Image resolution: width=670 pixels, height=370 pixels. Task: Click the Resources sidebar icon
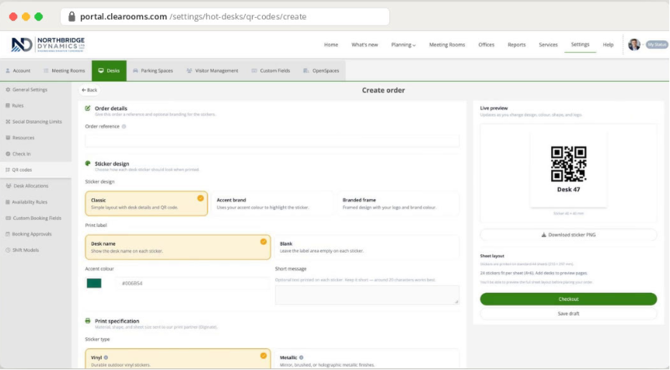click(x=8, y=138)
